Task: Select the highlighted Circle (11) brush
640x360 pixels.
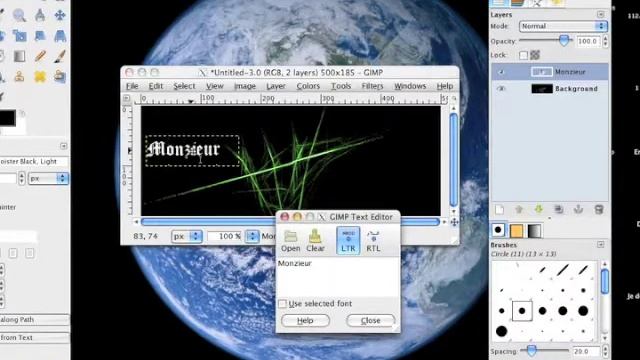Action: click(x=522, y=311)
